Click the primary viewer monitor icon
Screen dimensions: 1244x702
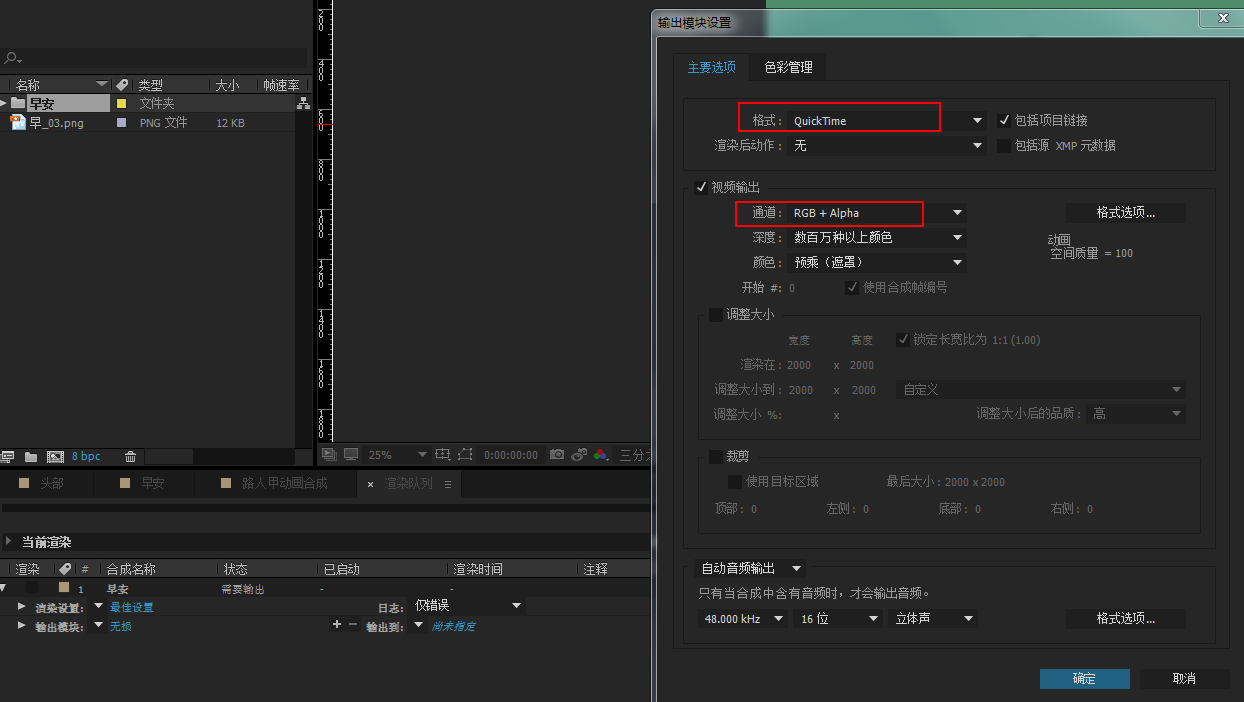click(351, 454)
